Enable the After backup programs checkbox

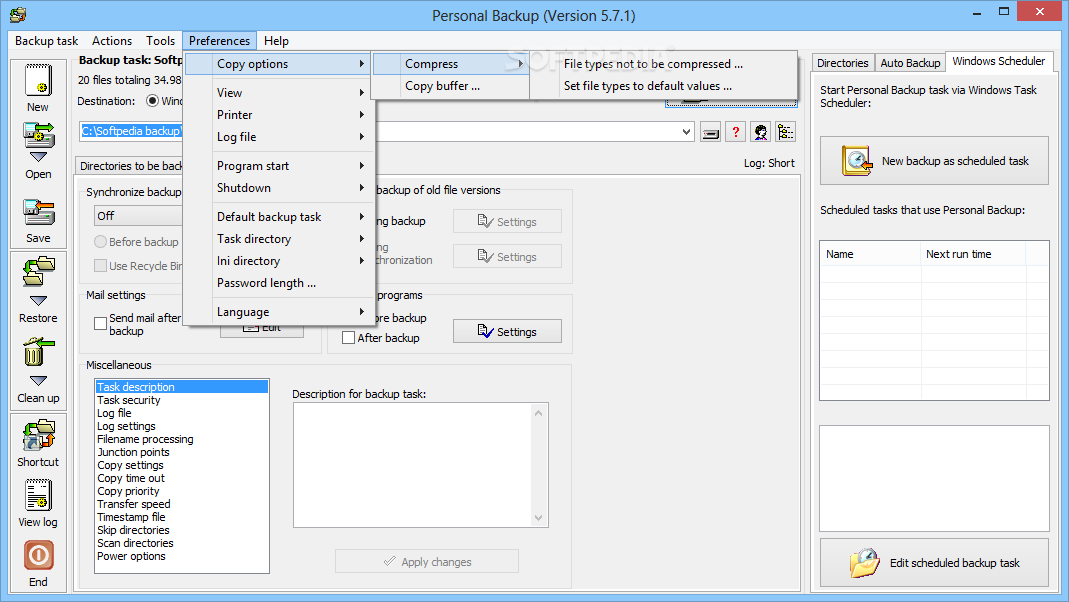(x=348, y=337)
